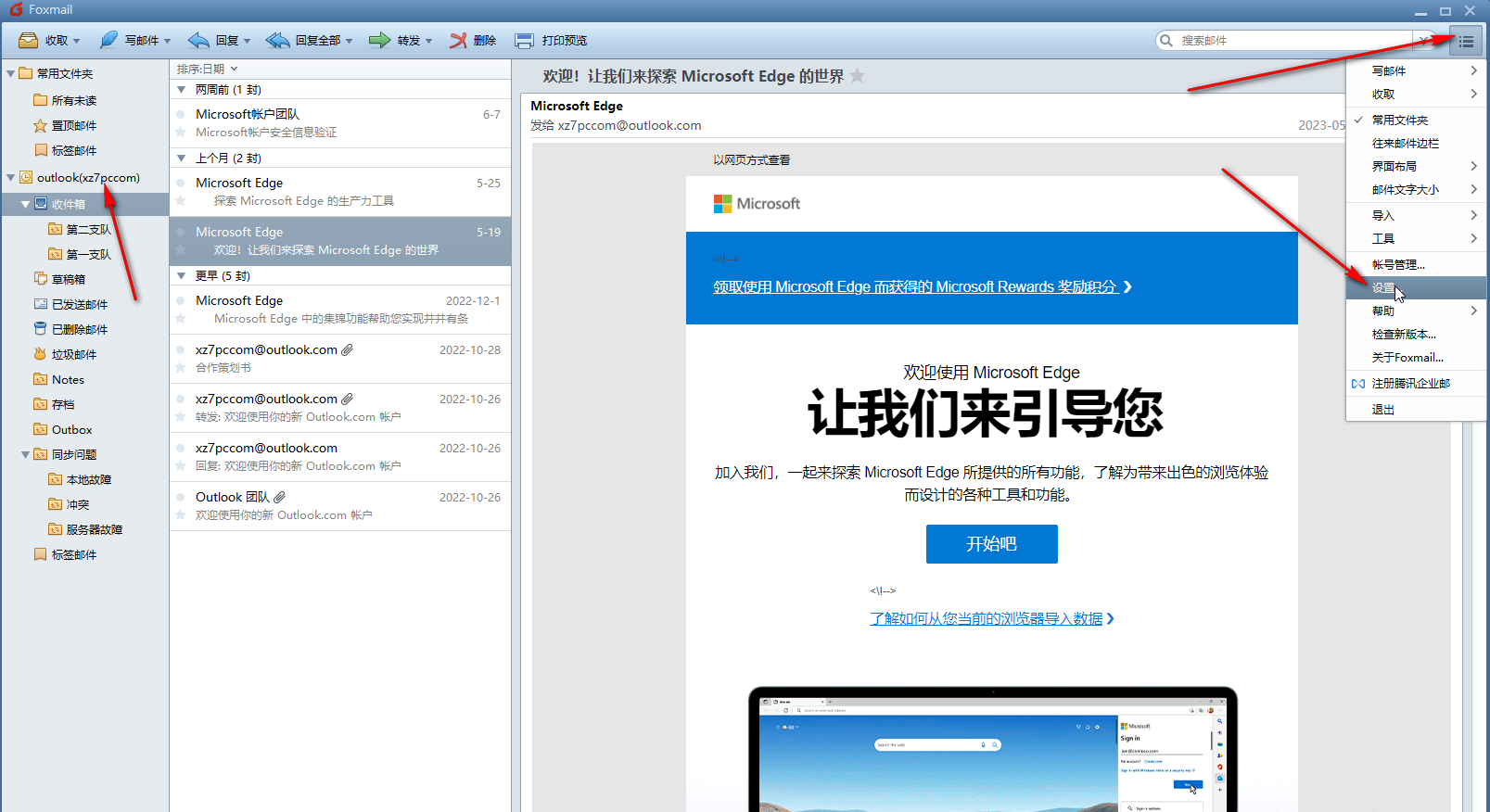Open 探索 Microsoft Edge 的生产力工具 email

339,192
